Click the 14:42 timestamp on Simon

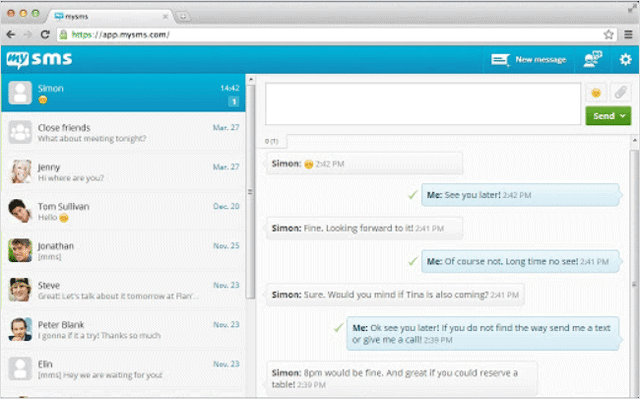(x=229, y=88)
